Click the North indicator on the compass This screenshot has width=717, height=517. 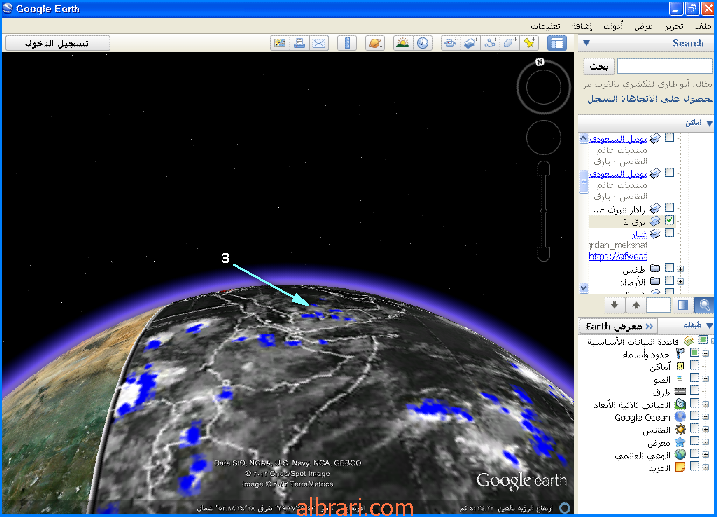click(540, 62)
